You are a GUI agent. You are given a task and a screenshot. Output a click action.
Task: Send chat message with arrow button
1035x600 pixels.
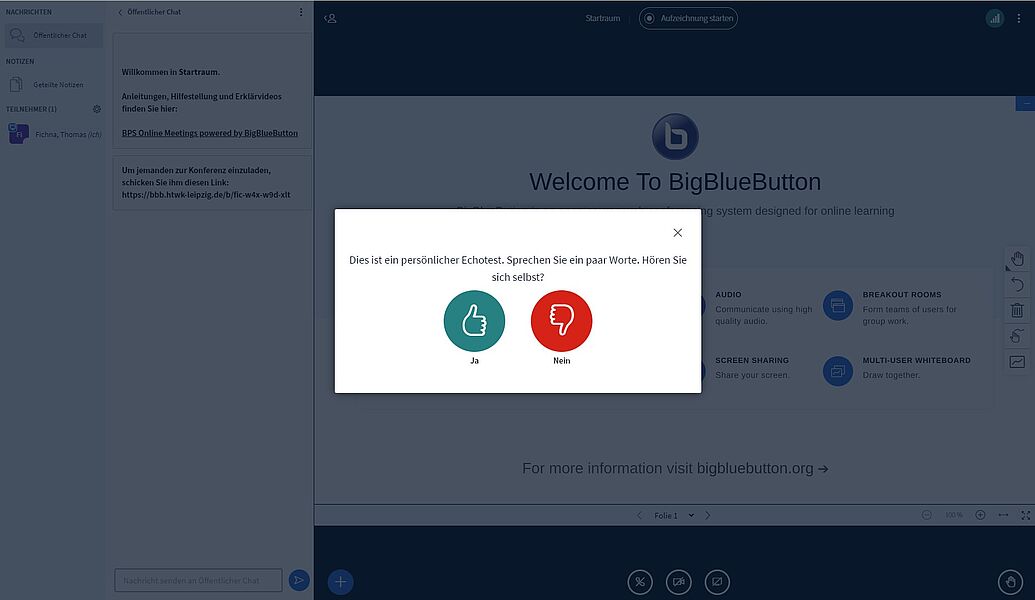(299, 580)
